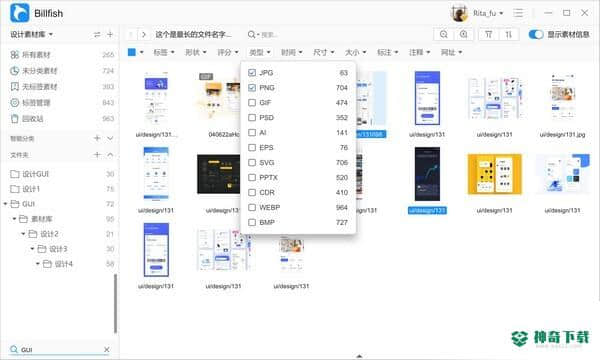This screenshot has height=360, width=600.
Task: Uncheck the JPG file type checkbox
Action: [252, 73]
